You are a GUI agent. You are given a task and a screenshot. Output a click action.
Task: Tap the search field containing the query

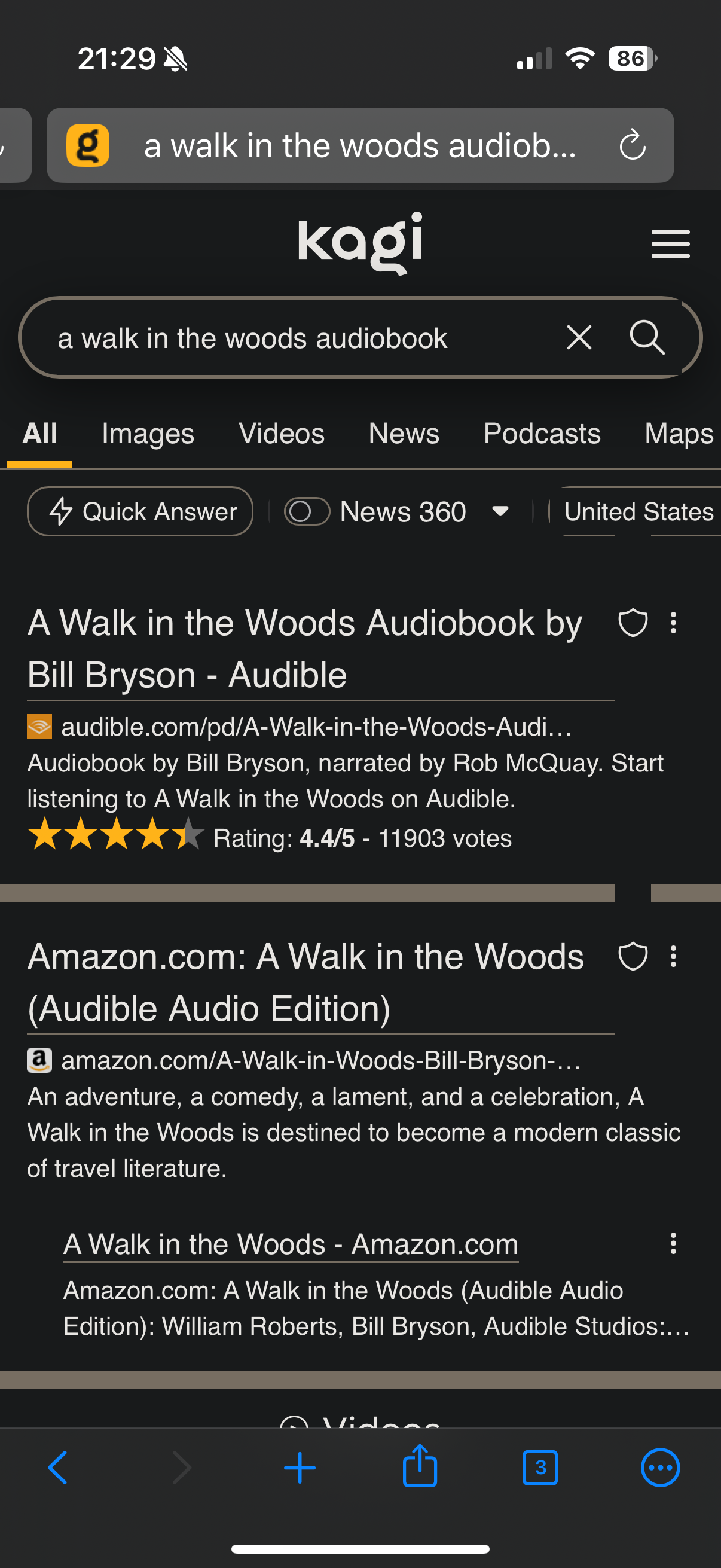click(x=292, y=338)
